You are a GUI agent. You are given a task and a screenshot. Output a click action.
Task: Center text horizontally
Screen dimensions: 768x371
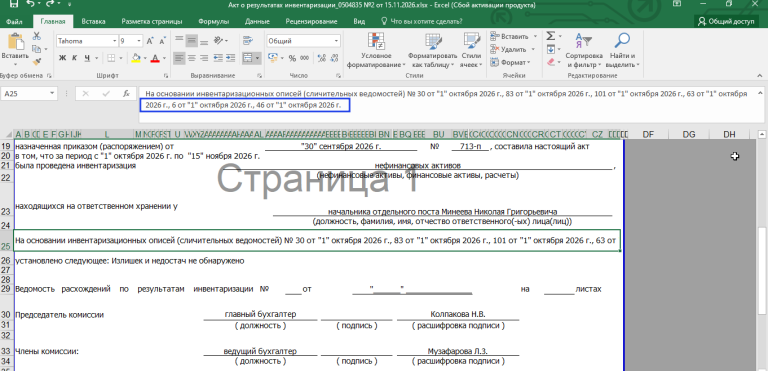tap(192, 58)
